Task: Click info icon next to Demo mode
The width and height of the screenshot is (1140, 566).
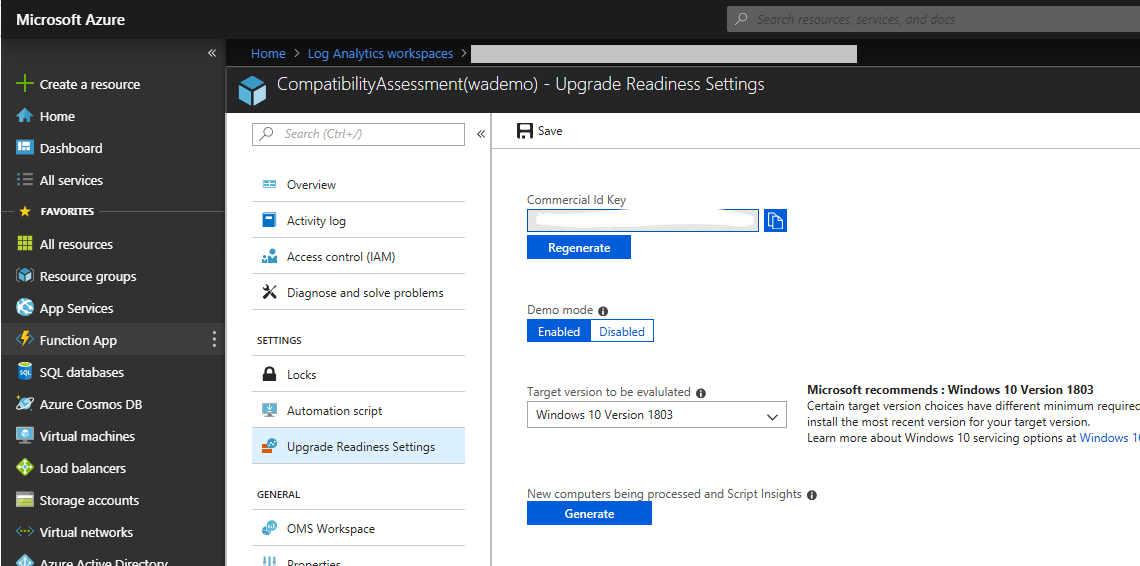Action: tap(603, 311)
